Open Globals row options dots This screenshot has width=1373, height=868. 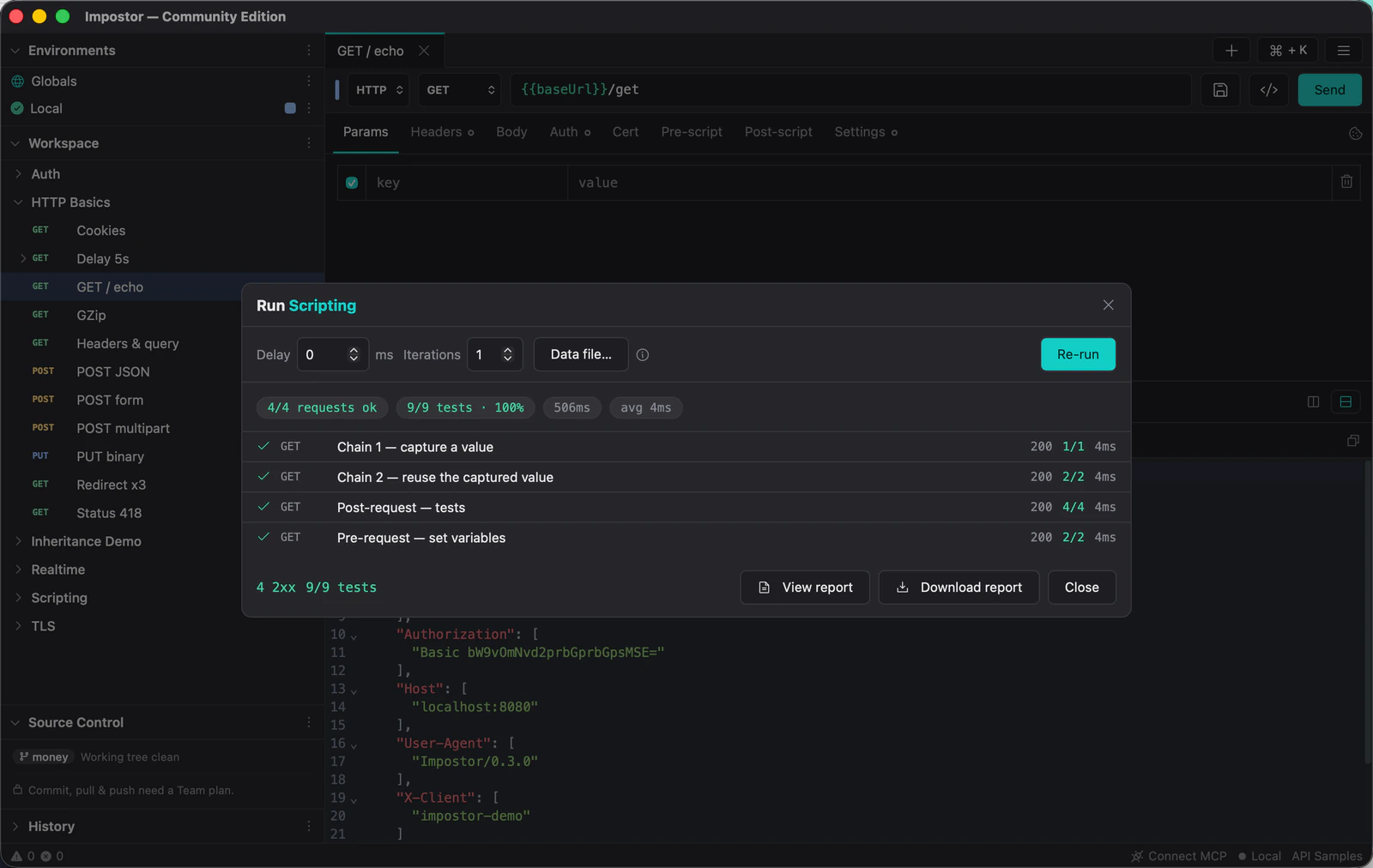309,81
